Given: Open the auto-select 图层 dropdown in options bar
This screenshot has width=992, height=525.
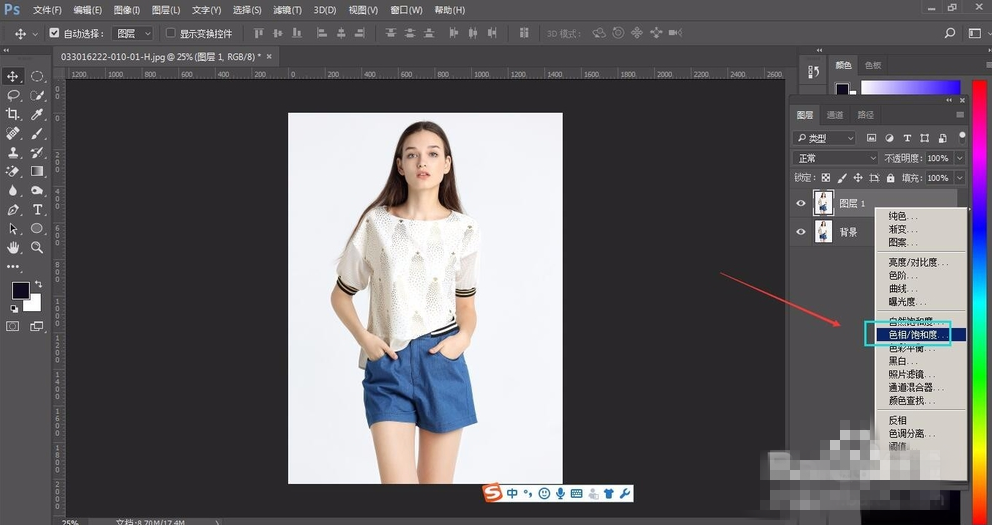Looking at the screenshot, I should pos(134,33).
